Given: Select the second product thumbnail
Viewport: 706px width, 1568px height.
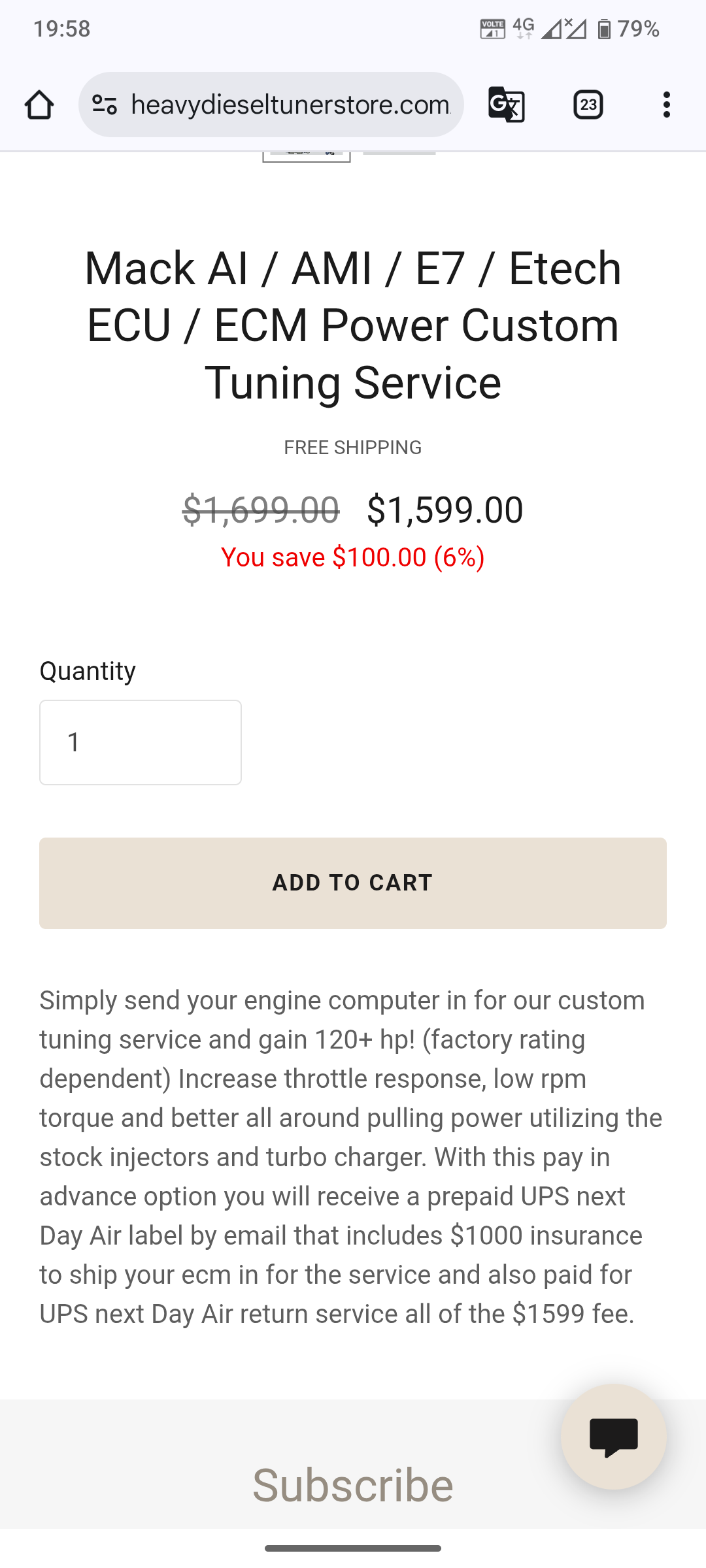Looking at the screenshot, I should pyautogui.click(x=399, y=154).
